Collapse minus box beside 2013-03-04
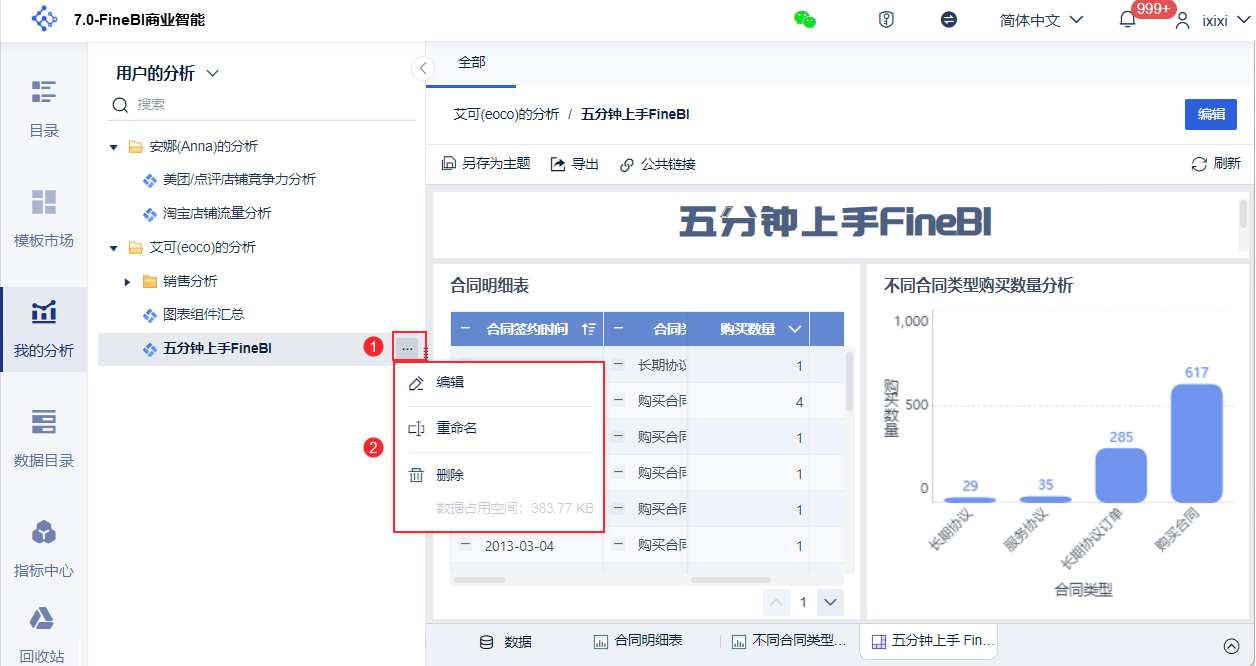 tap(465, 546)
